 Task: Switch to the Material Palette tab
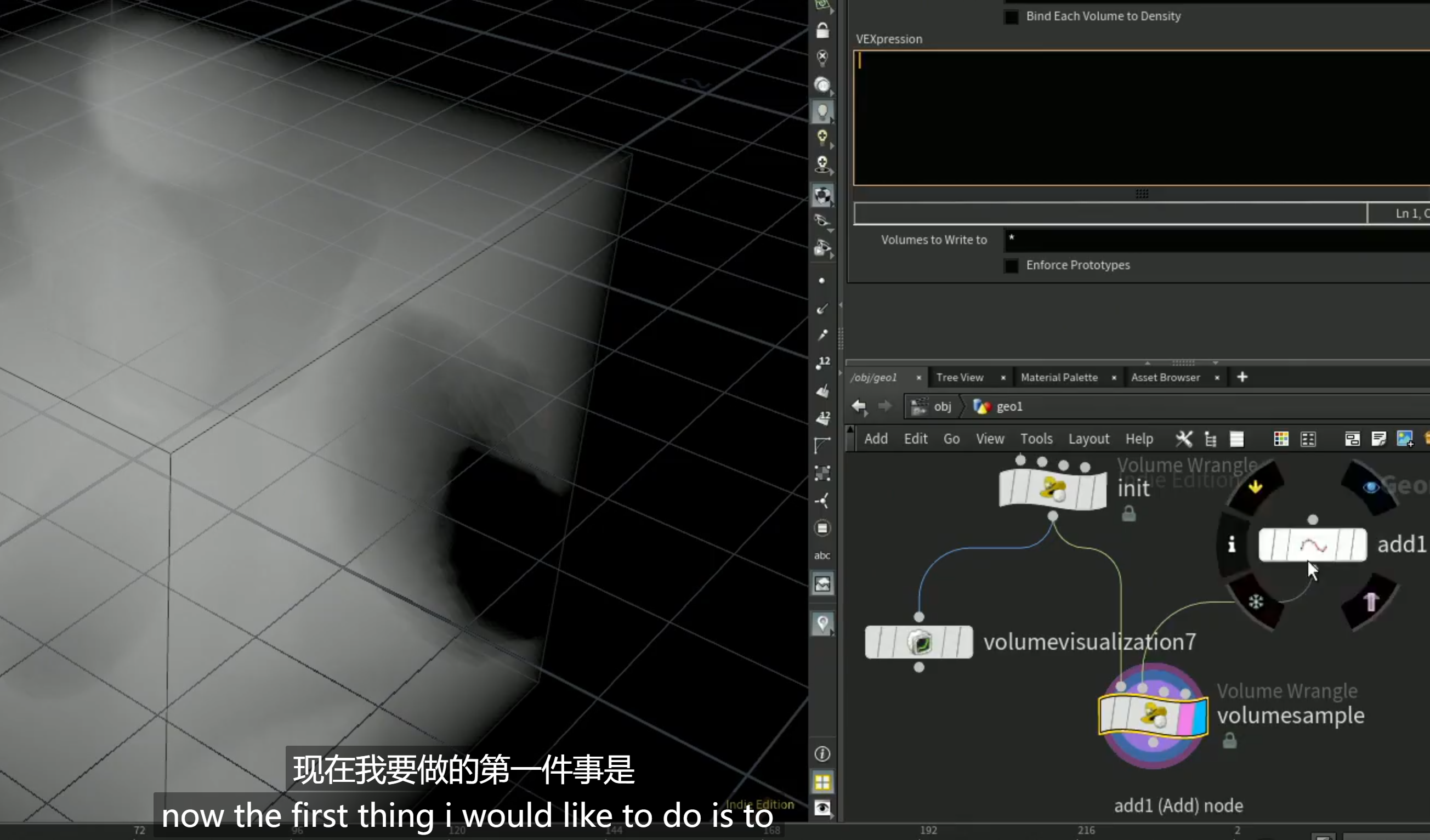pos(1059,377)
